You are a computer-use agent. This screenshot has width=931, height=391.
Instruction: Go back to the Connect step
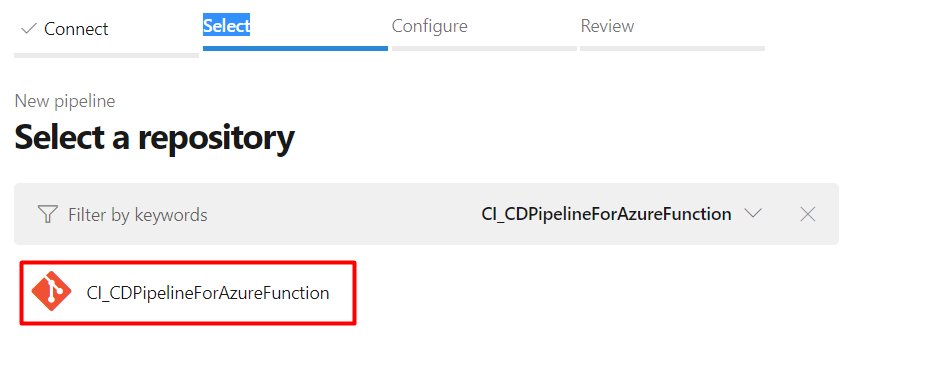point(76,28)
